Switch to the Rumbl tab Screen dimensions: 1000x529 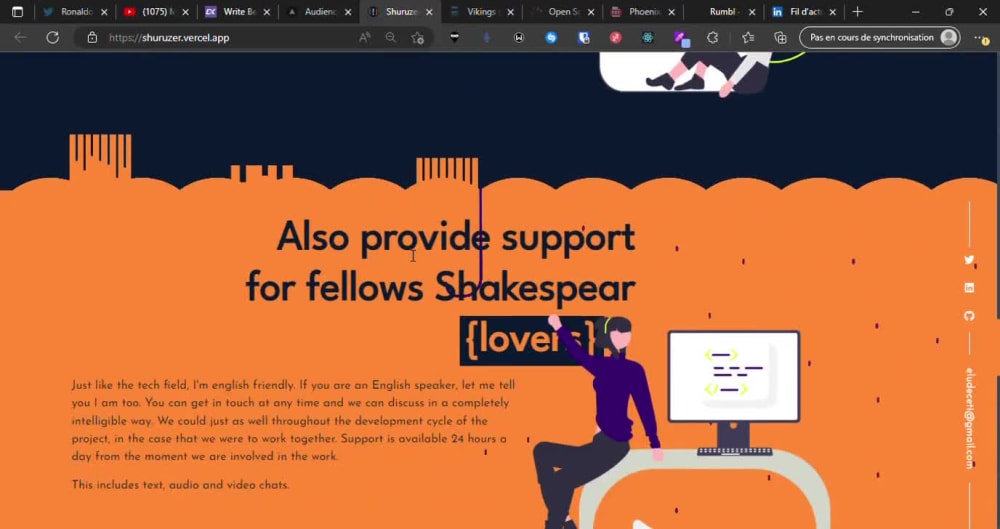coord(723,11)
